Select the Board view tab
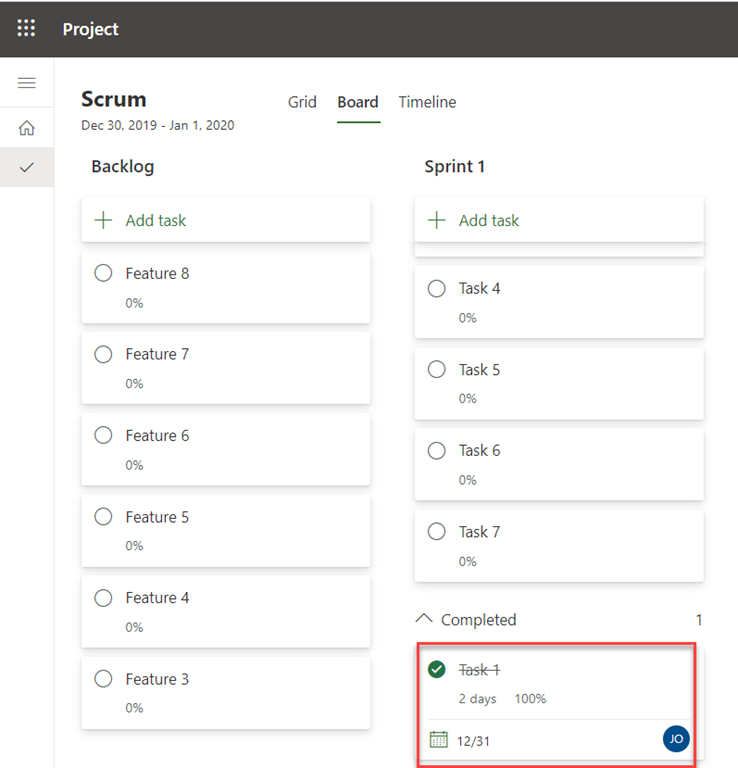Screen dimensions: 738x768 coord(358,102)
